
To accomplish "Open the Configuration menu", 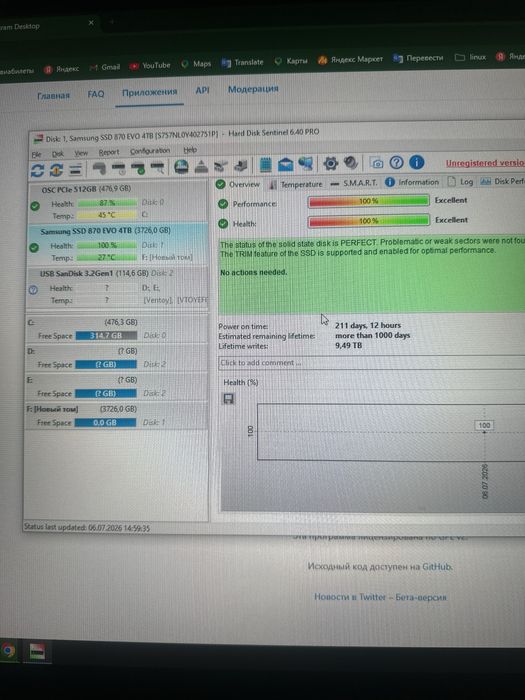I will (150, 151).
